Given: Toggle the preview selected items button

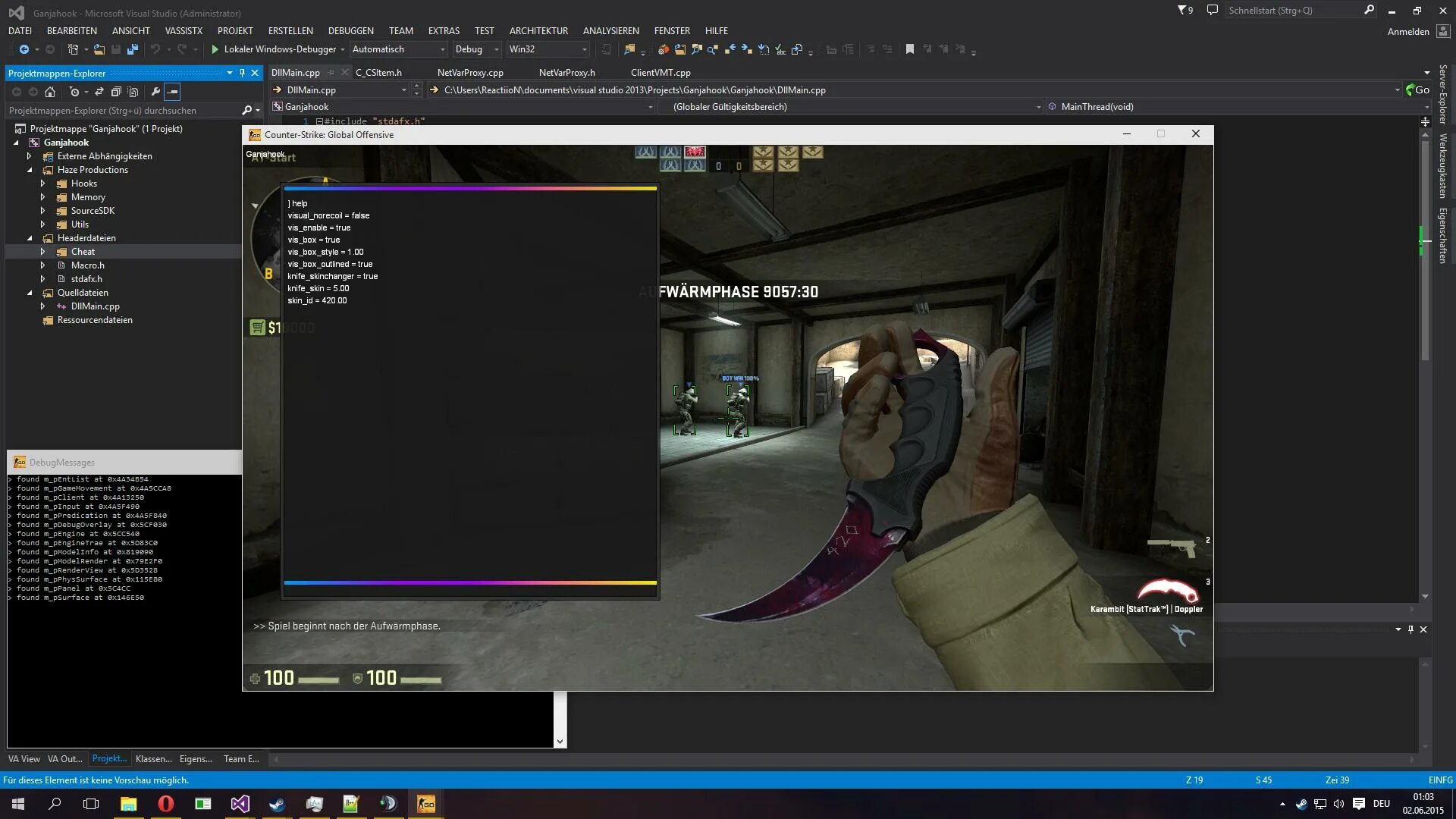Looking at the screenshot, I should pos(173,92).
